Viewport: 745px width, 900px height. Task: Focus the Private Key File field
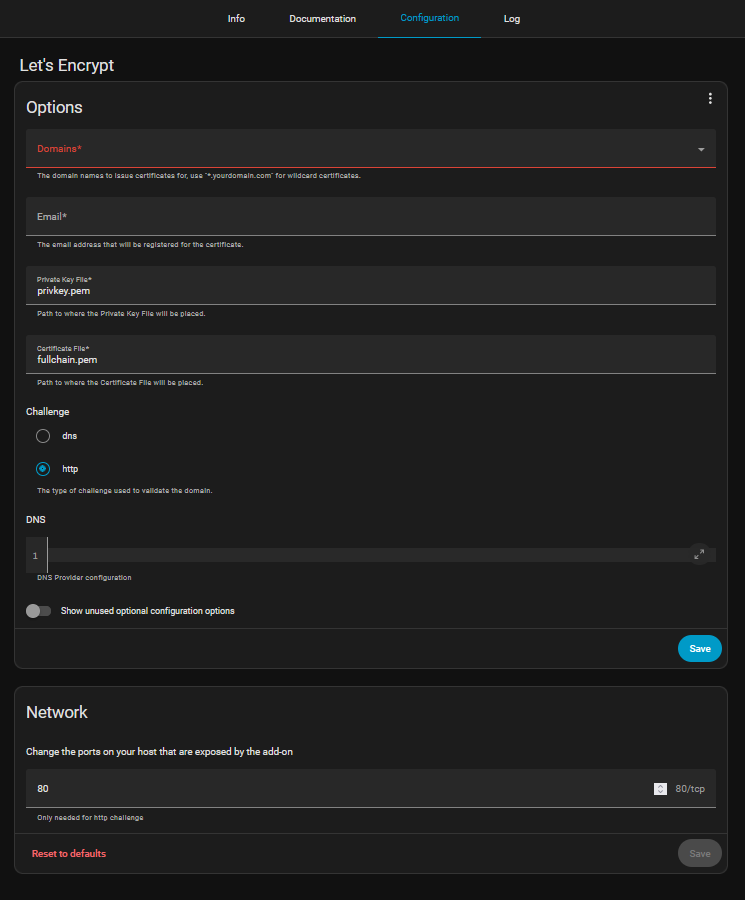tap(370, 290)
